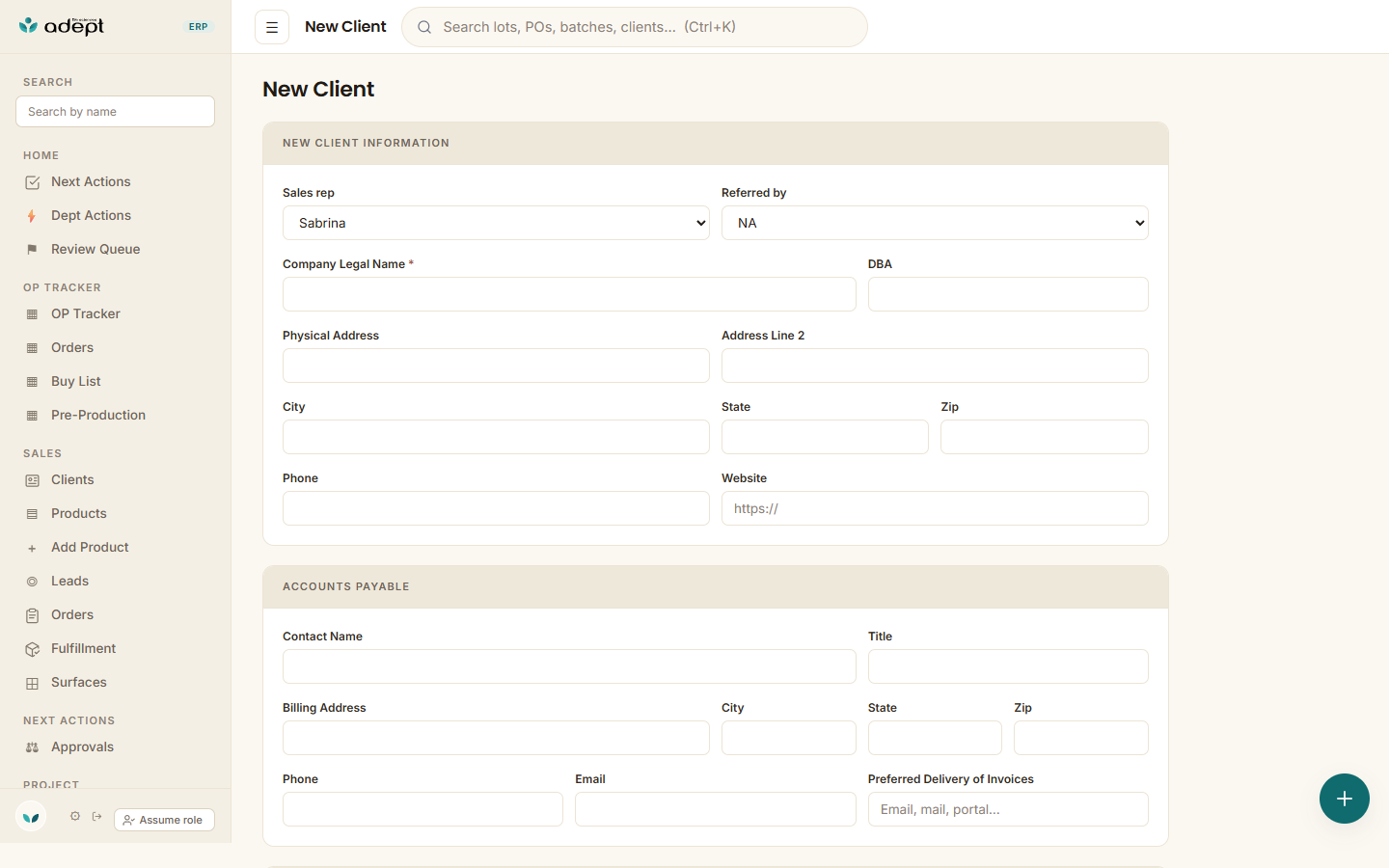
Task: Click the Surfaces grid icon
Action: tap(32, 683)
